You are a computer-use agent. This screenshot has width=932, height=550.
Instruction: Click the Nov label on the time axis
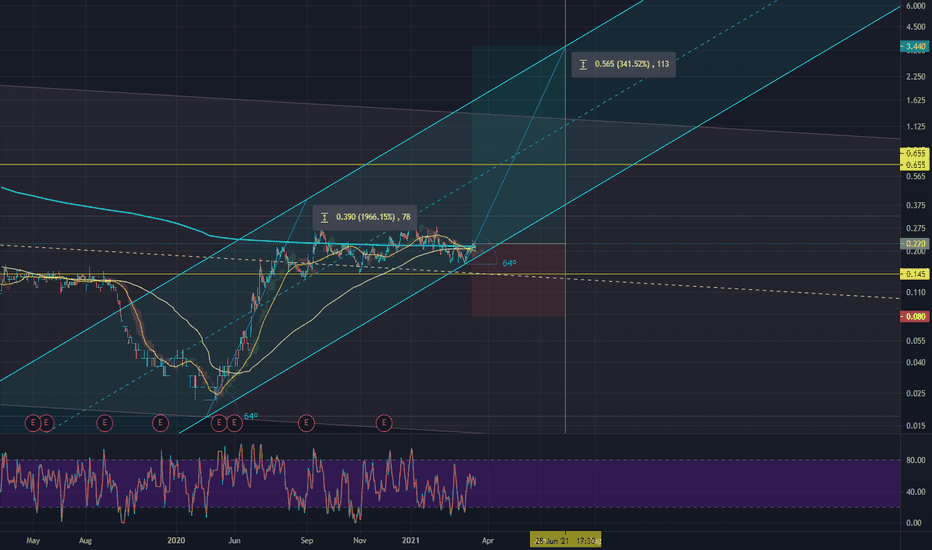pos(360,540)
